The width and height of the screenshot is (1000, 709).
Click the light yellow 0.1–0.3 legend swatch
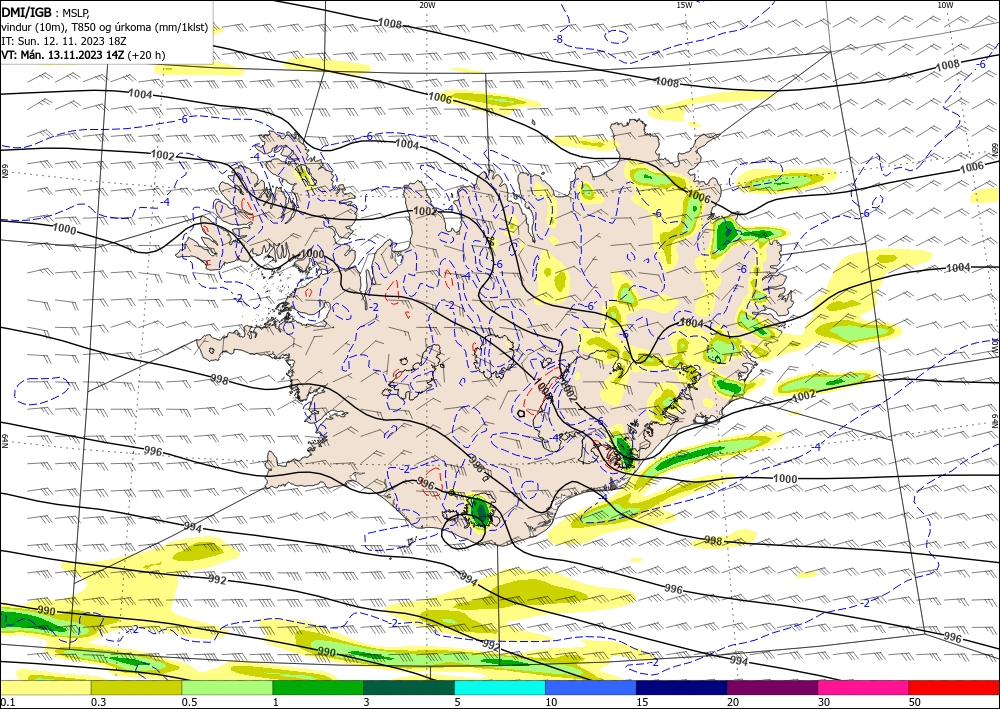[45, 687]
